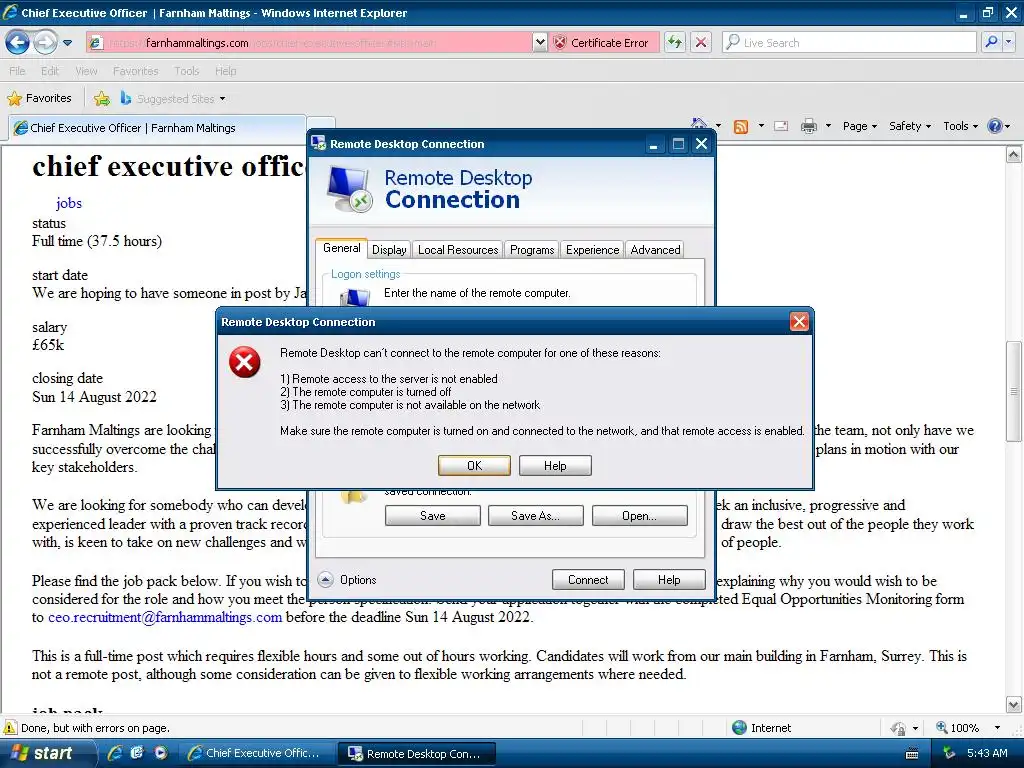Viewport: 1024px width, 768px height.
Task: Maximize the Remote Desktop Connection window
Action: pyautogui.click(x=679, y=144)
